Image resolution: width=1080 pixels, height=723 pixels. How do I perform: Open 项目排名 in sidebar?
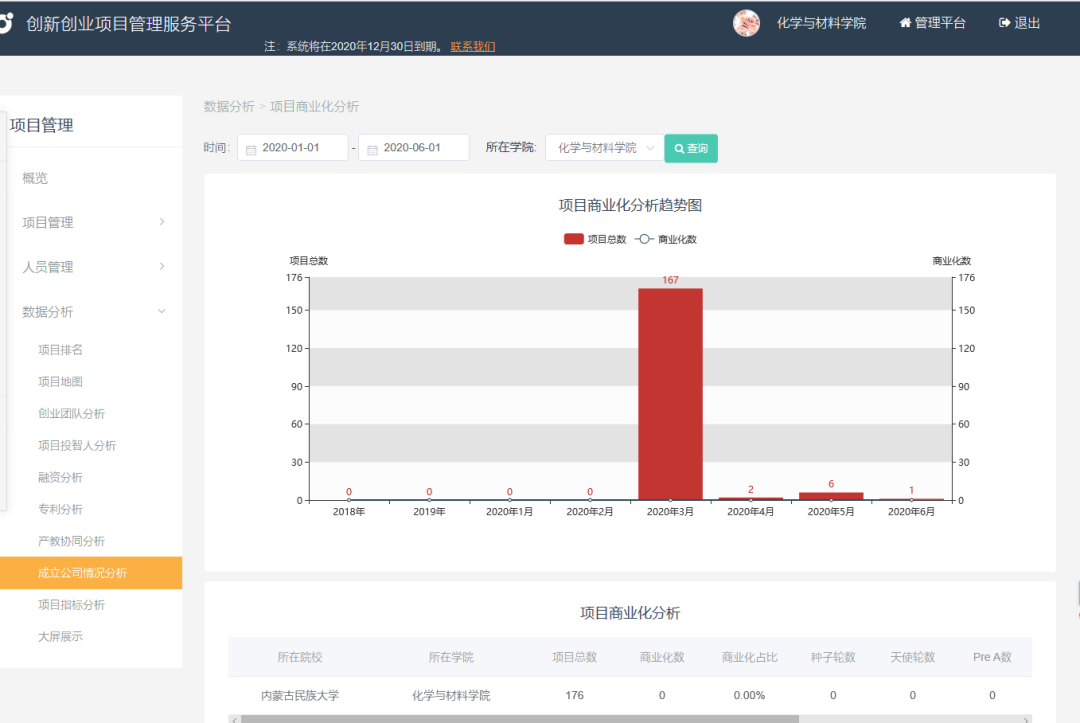click(60, 350)
